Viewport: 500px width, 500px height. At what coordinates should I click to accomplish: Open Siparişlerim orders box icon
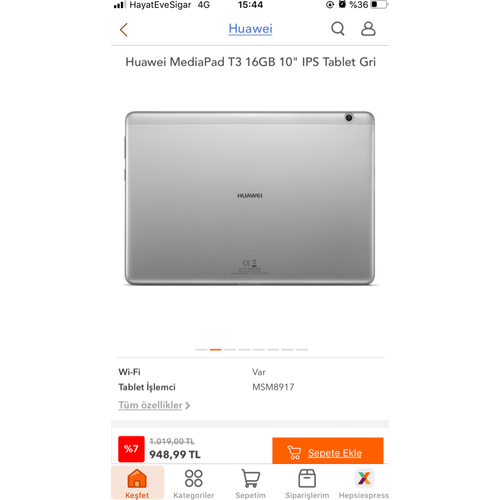click(307, 478)
